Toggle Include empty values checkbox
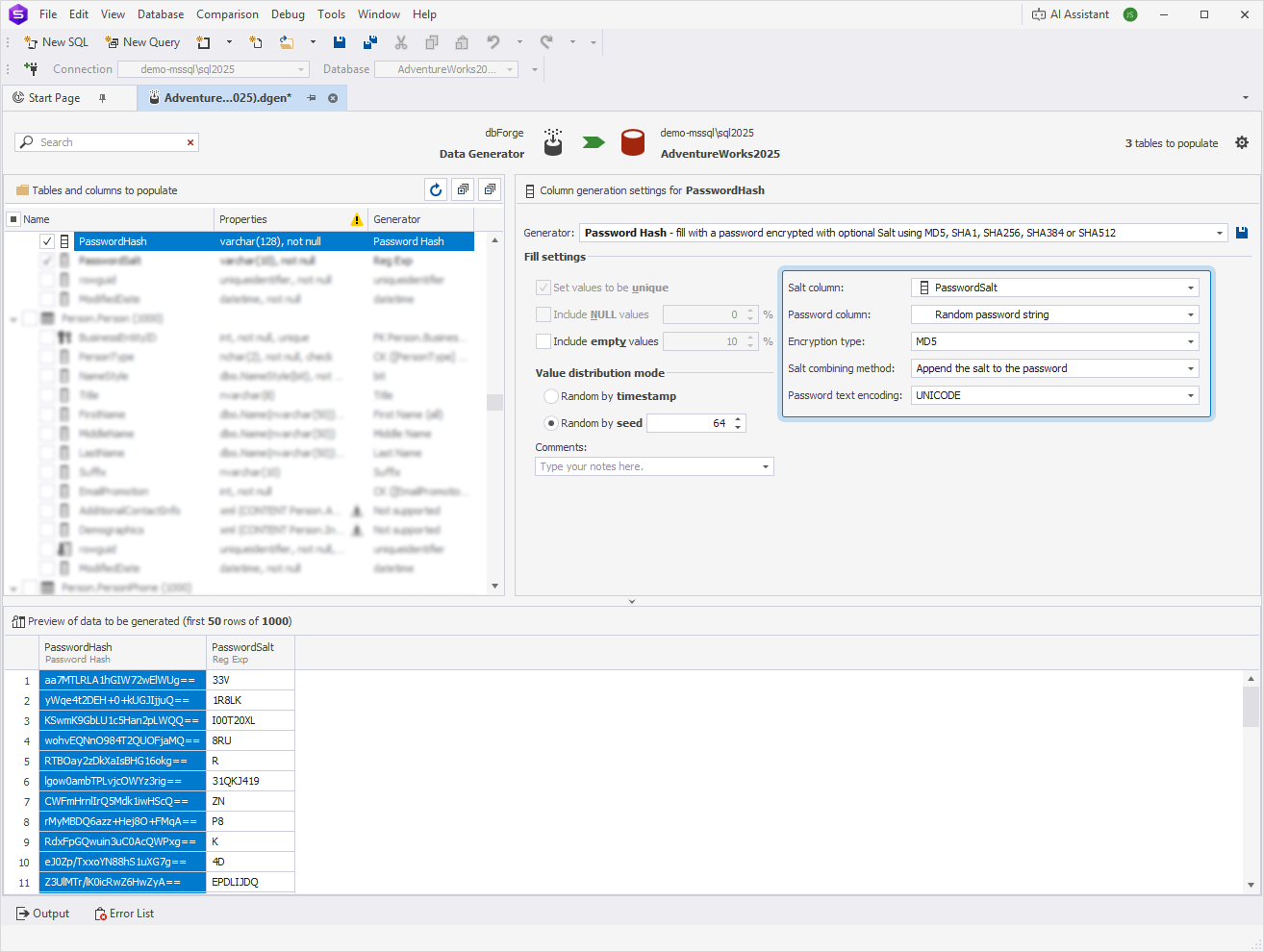Image resolution: width=1264 pixels, height=952 pixels. [544, 341]
